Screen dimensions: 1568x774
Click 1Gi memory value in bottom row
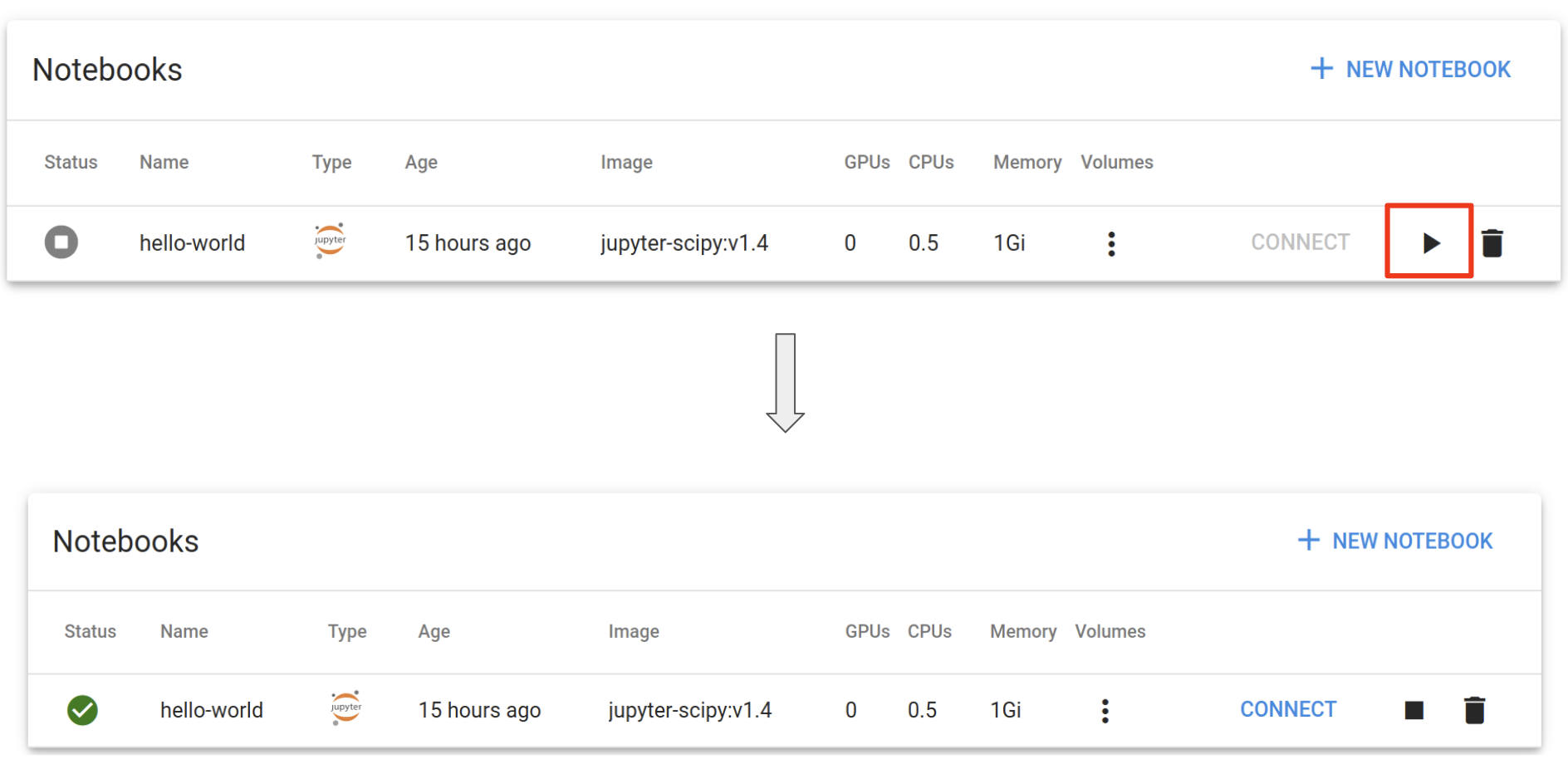click(1005, 710)
